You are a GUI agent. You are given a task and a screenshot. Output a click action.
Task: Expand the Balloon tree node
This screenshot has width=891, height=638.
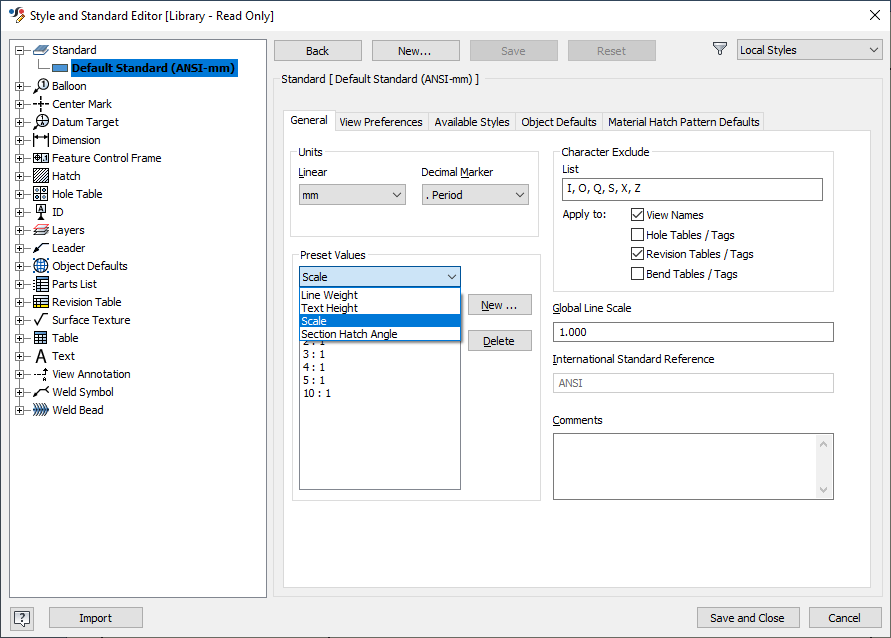(19, 86)
